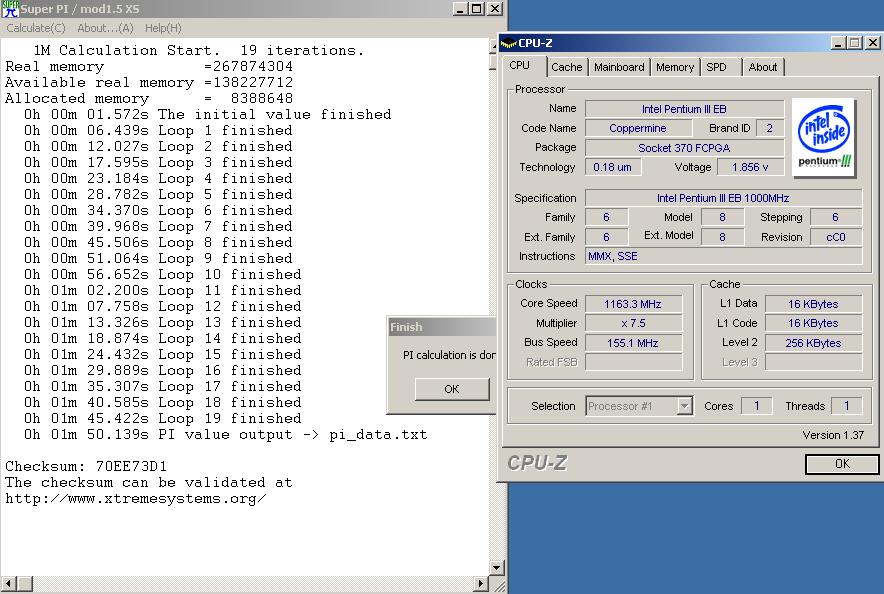This screenshot has height=594, width=884.
Task: Open the Processor #1 selection dropdown
Action: (x=684, y=406)
